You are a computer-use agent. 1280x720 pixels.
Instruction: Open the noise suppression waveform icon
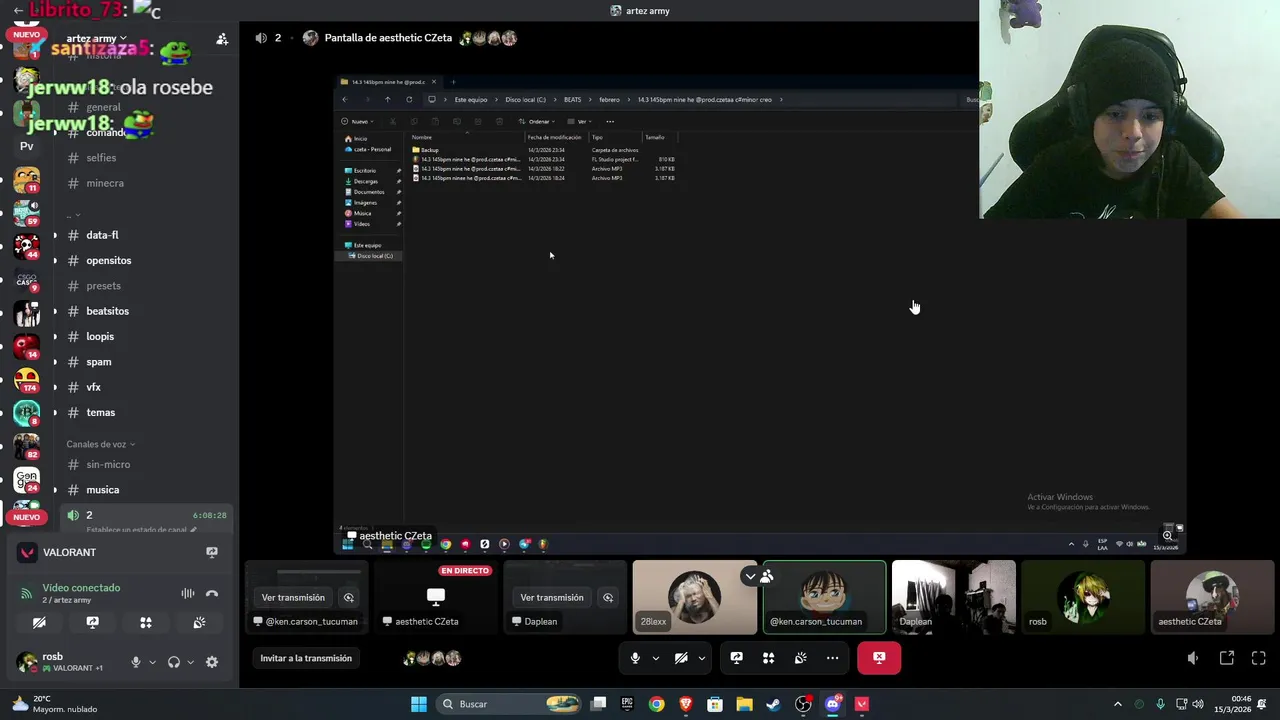188,593
